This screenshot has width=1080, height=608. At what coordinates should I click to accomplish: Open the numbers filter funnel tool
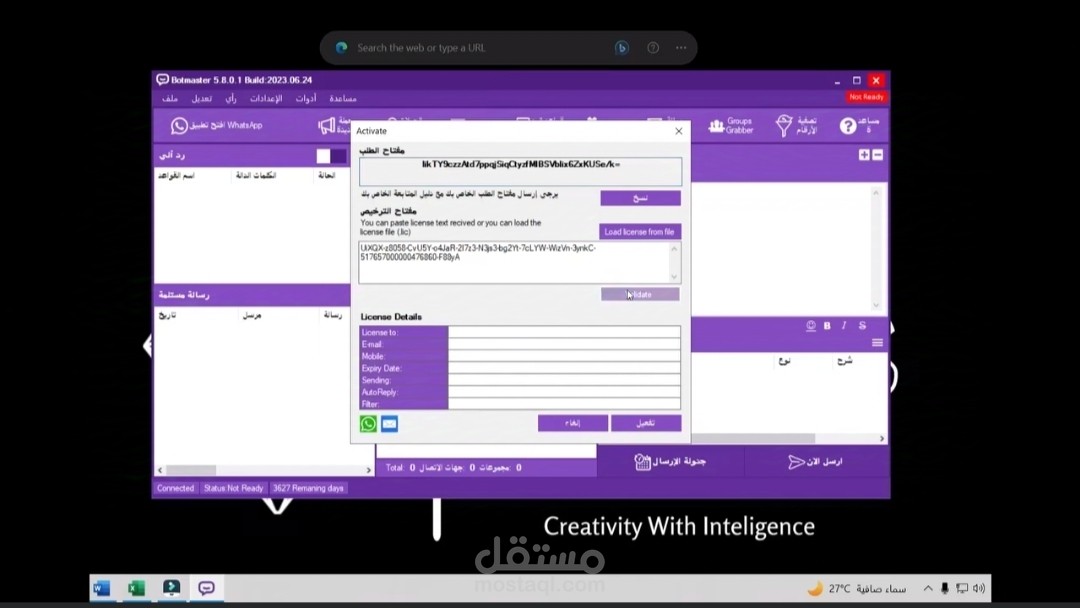(x=796, y=125)
